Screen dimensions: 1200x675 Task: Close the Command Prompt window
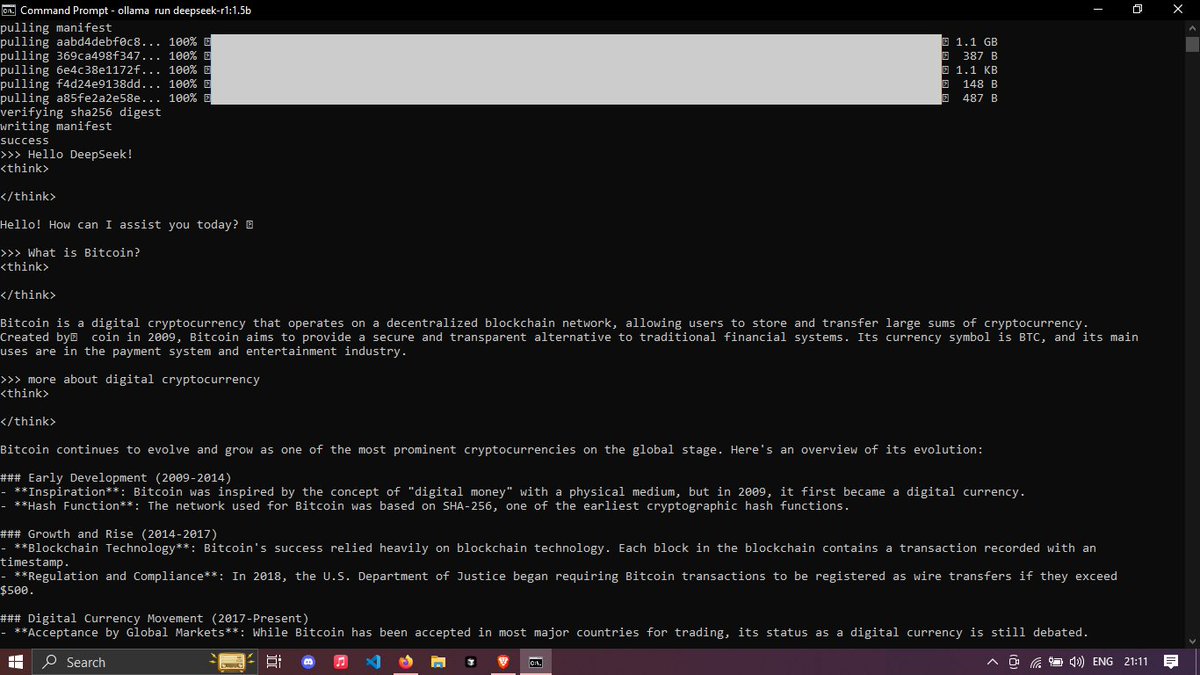pos(1179,9)
